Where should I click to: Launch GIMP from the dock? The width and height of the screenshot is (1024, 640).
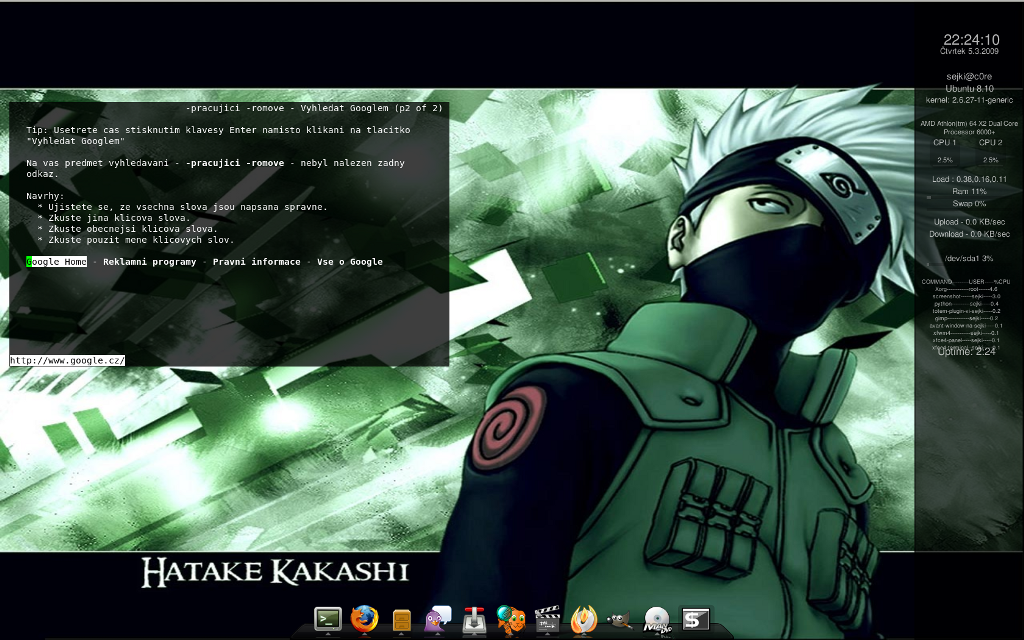click(620, 620)
